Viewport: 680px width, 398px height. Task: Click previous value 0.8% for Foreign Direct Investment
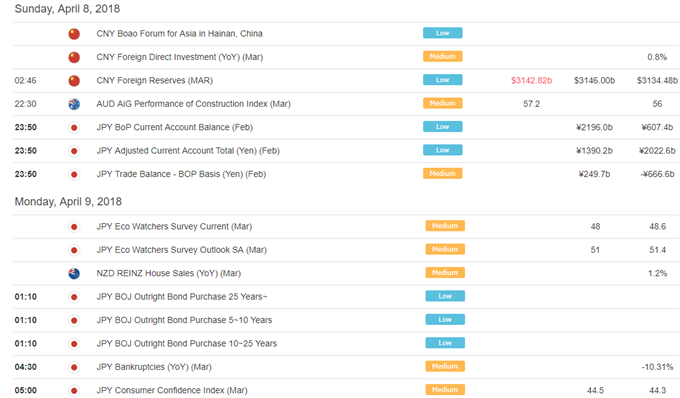coord(657,57)
